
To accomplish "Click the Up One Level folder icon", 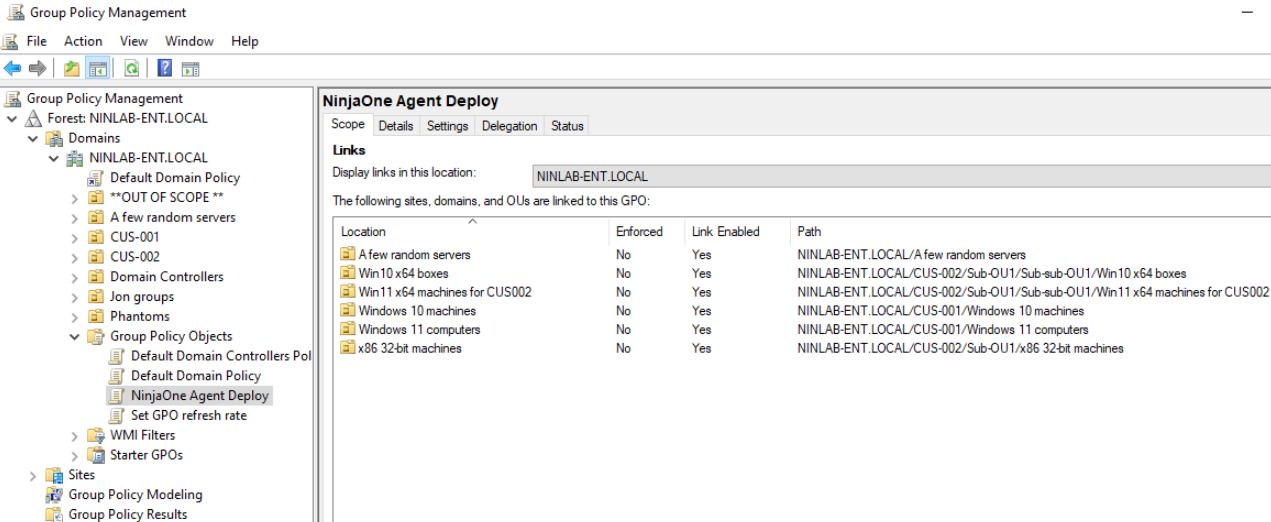I will tap(72, 68).
